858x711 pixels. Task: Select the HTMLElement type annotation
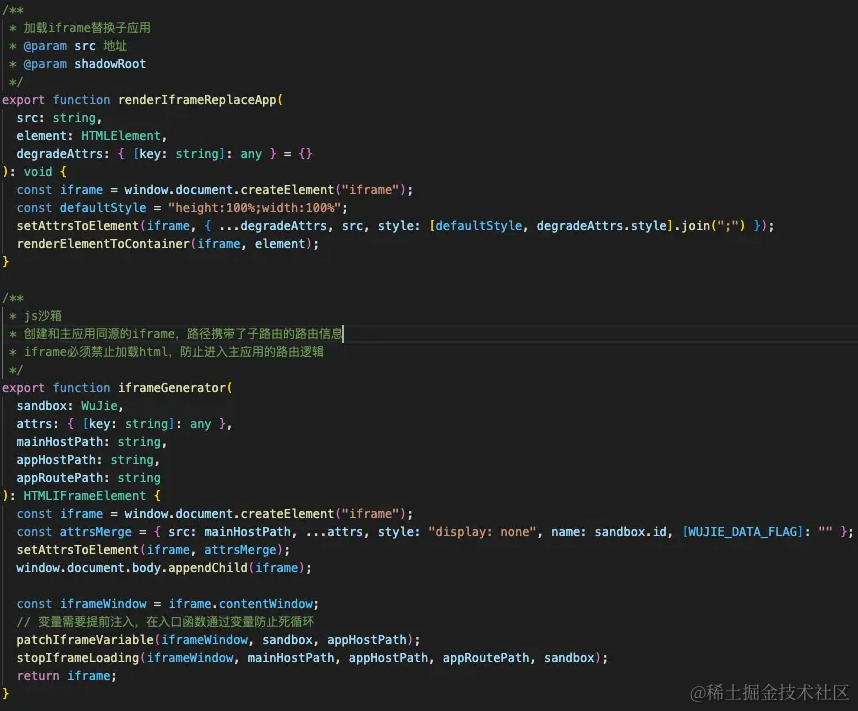[x=121, y=136]
